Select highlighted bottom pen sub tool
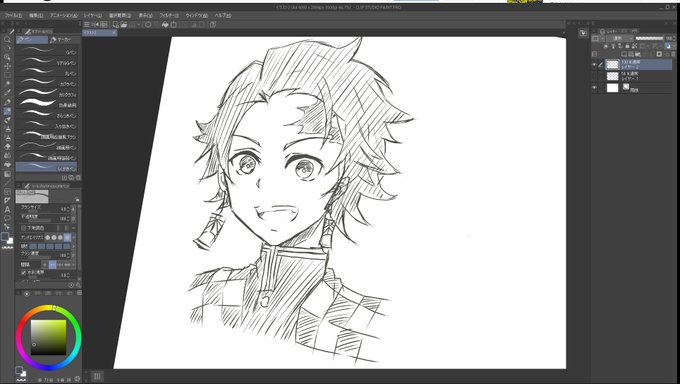This screenshot has height=384, width=680. click(46, 167)
